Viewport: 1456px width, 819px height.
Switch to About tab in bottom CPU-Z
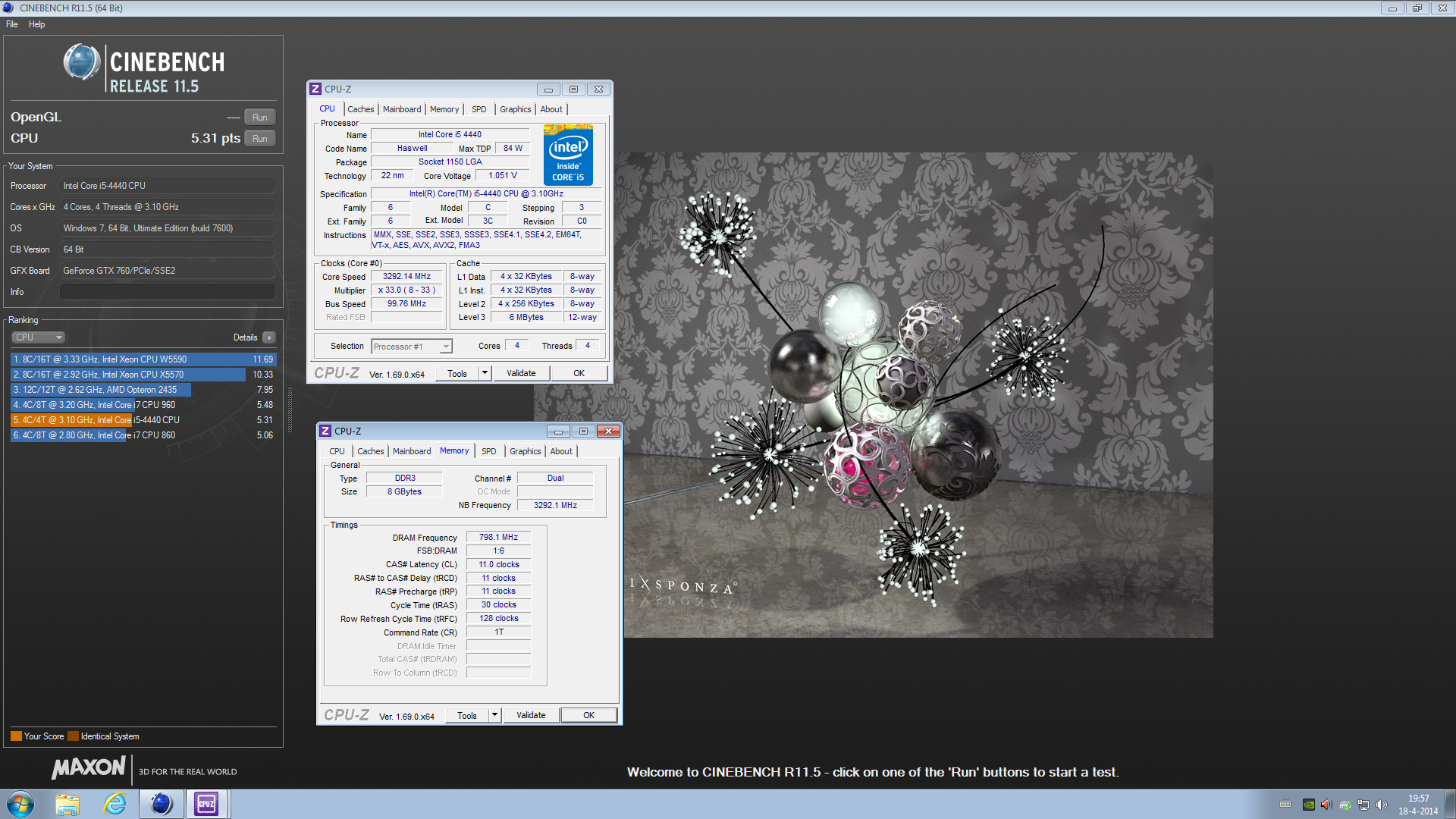(x=561, y=451)
